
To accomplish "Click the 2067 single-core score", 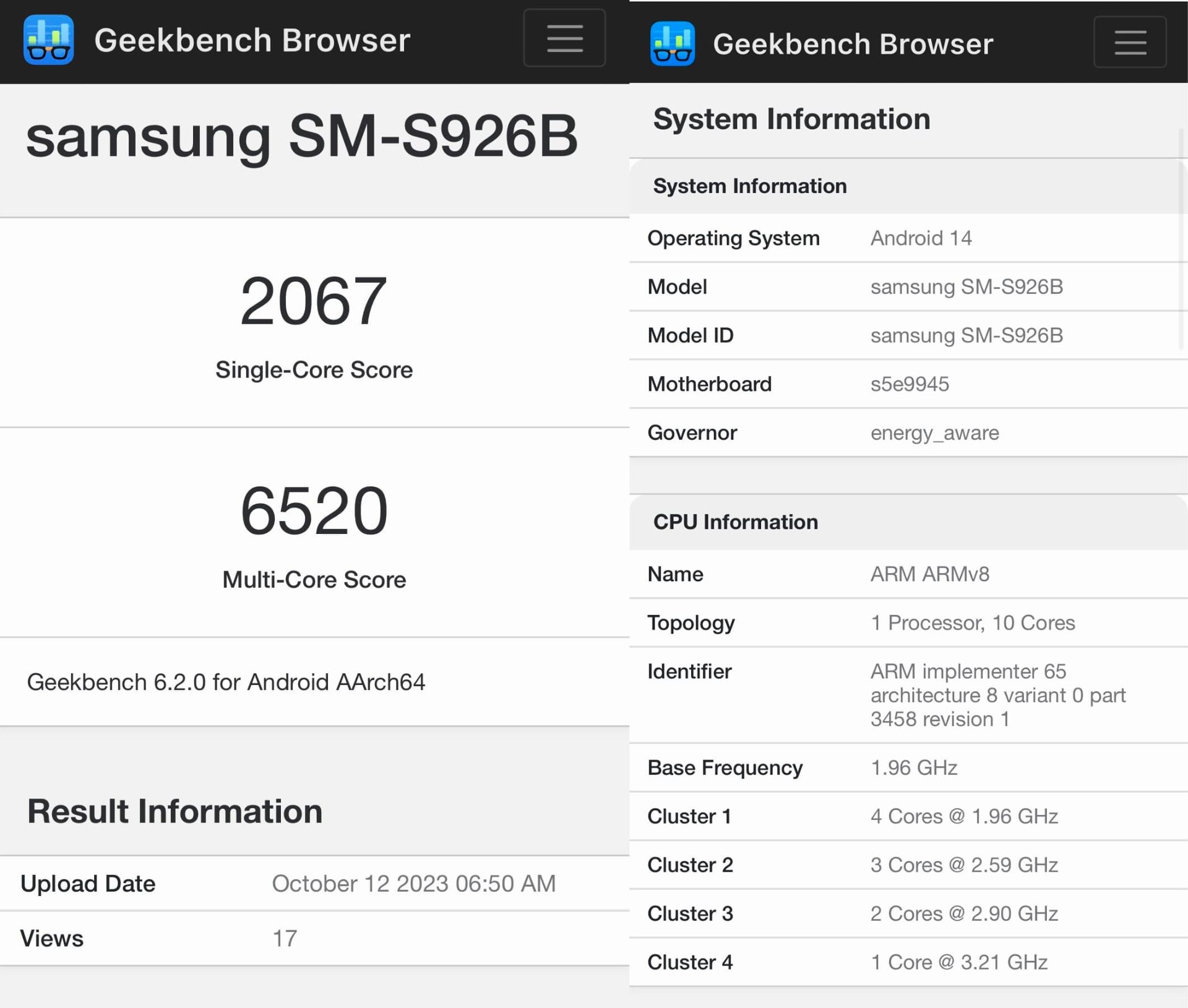I will pos(314,301).
